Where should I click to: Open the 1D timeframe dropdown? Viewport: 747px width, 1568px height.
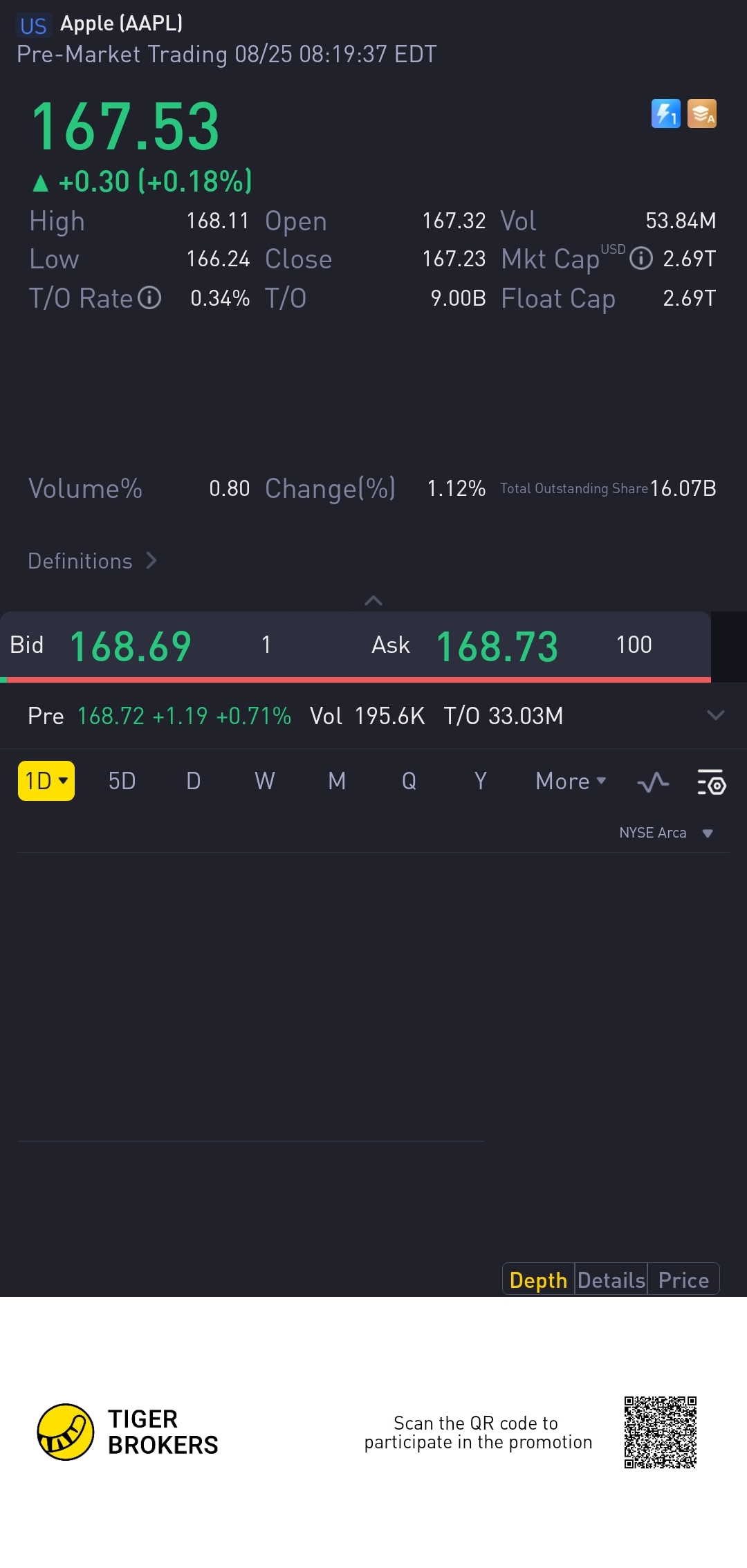click(46, 781)
